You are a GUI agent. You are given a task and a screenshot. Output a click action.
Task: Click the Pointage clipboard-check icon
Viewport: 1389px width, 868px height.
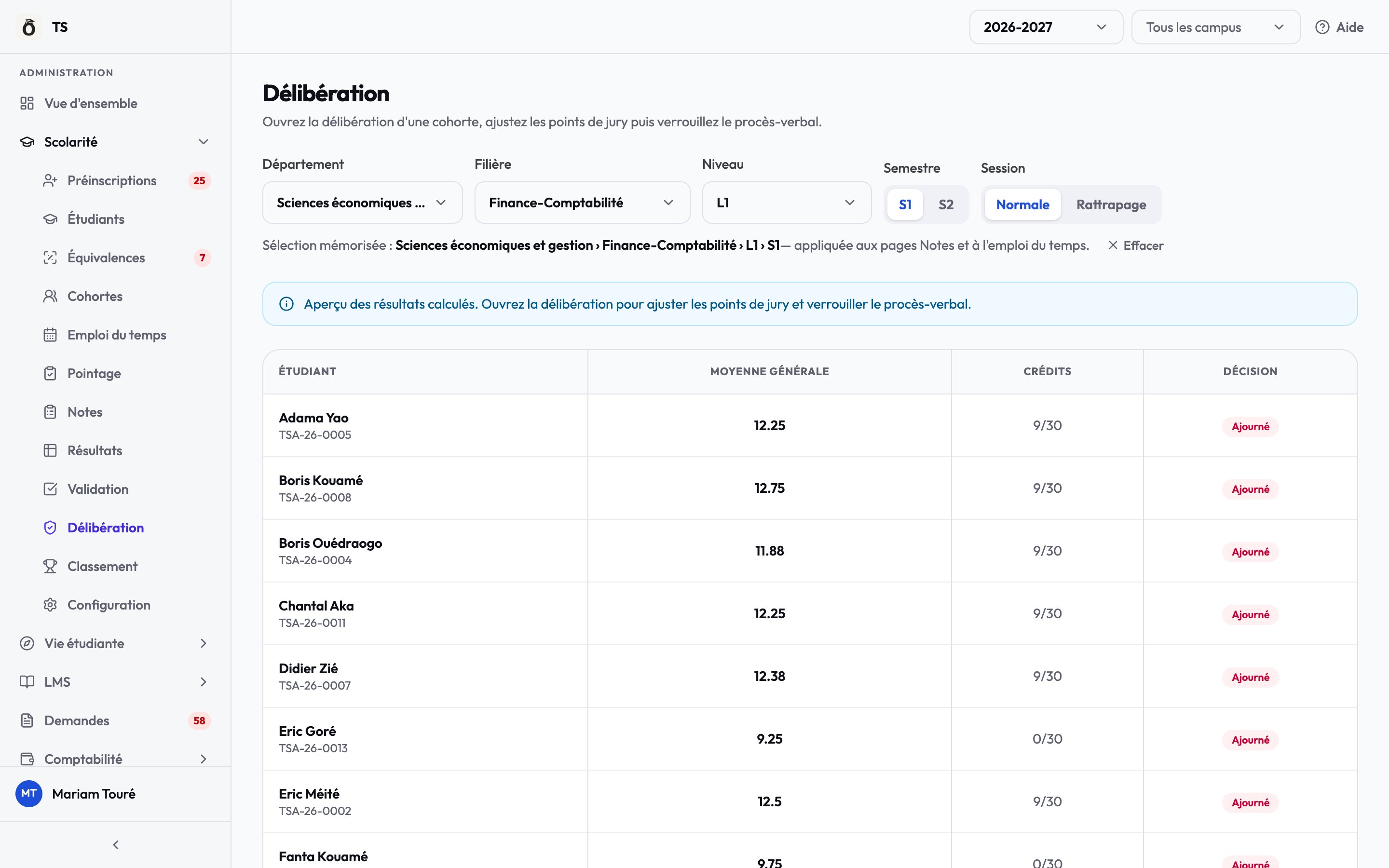50,373
